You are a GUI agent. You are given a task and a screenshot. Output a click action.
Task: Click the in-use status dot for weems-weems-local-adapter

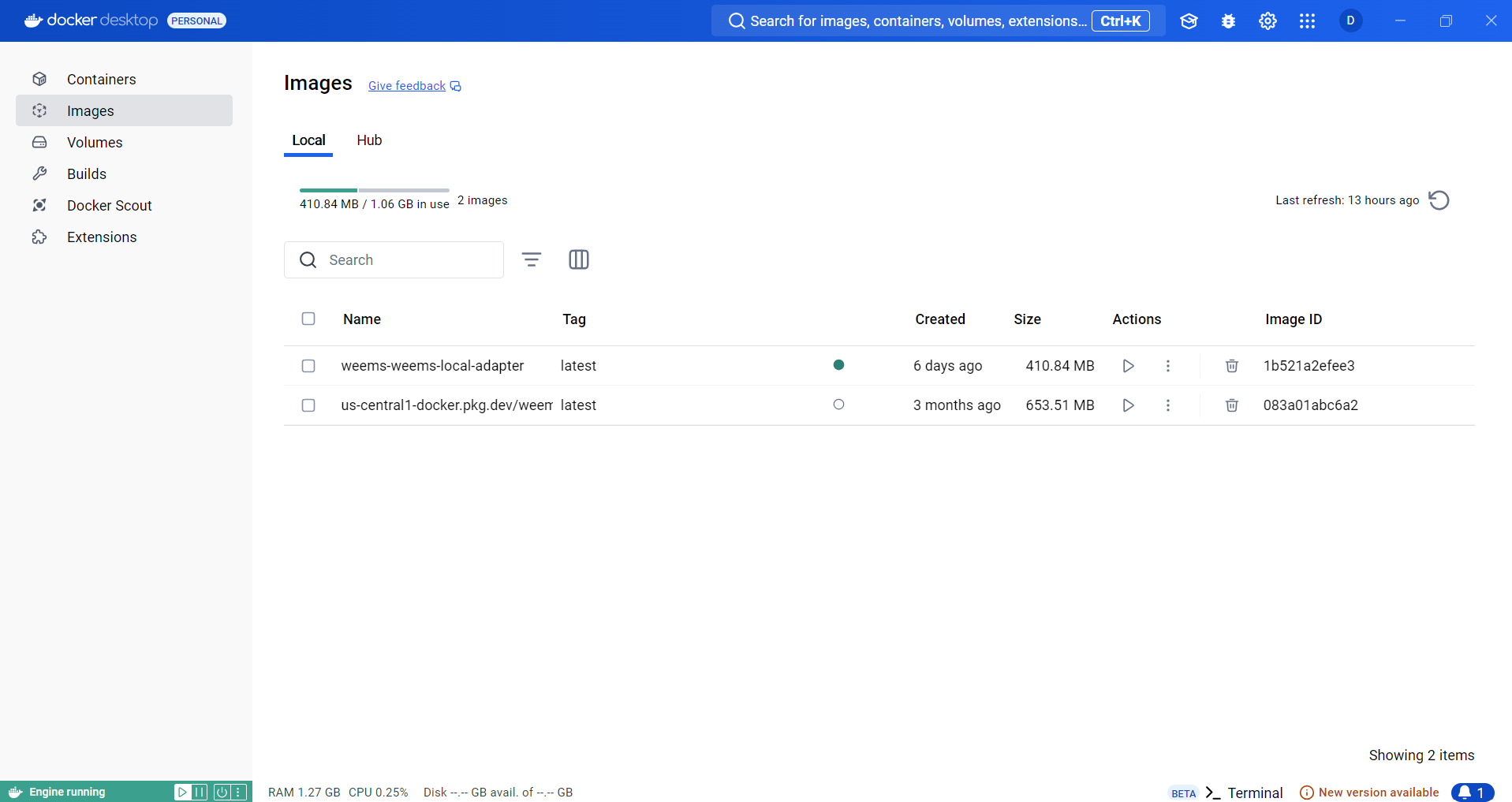click(x=838, y=365)
